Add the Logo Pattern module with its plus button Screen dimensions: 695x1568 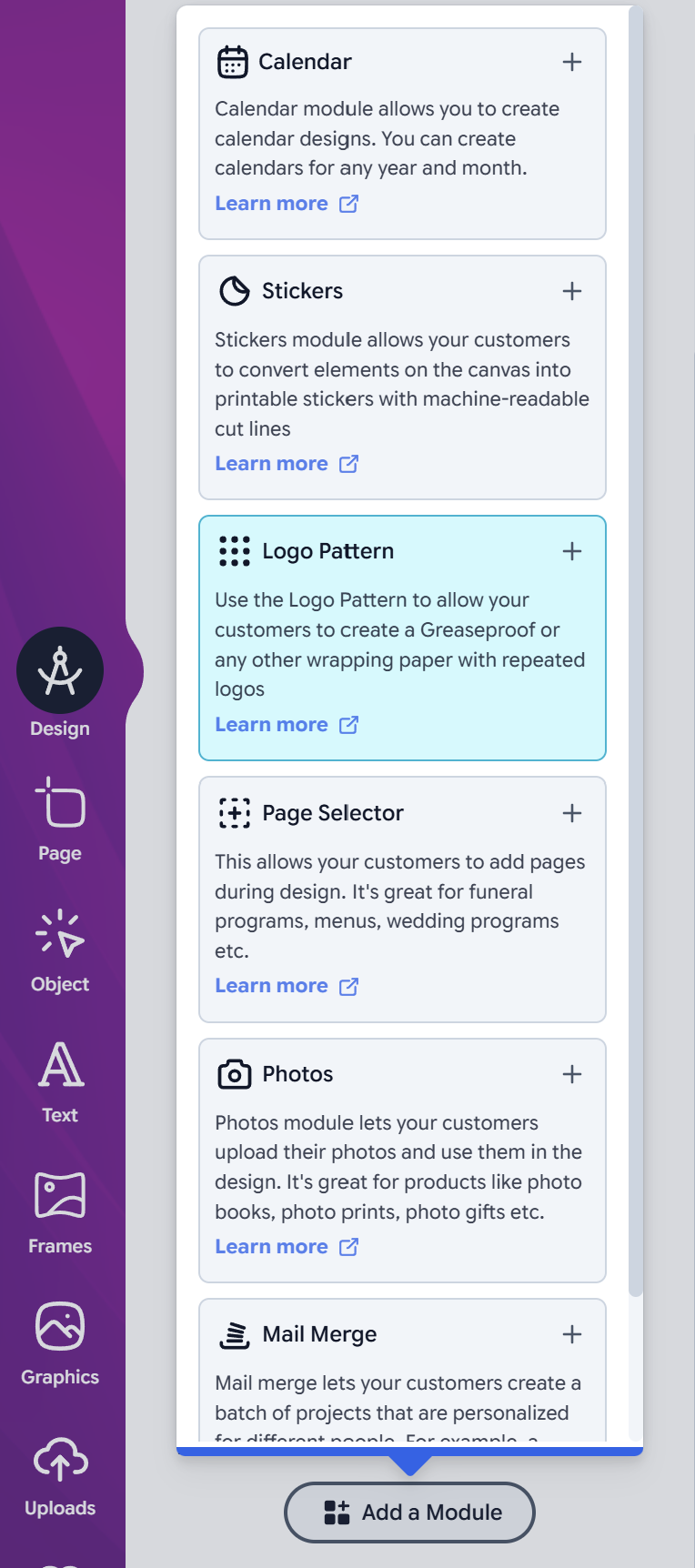[572, 550]
